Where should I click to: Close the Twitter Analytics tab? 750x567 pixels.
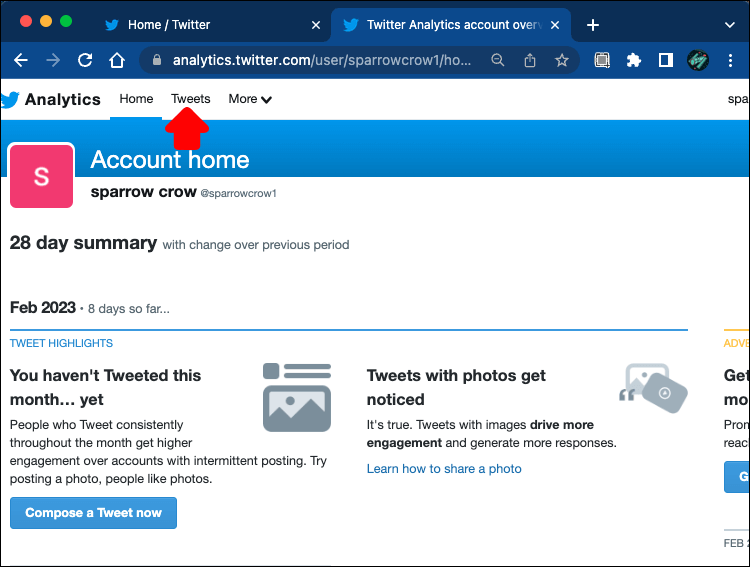[555, 25]
